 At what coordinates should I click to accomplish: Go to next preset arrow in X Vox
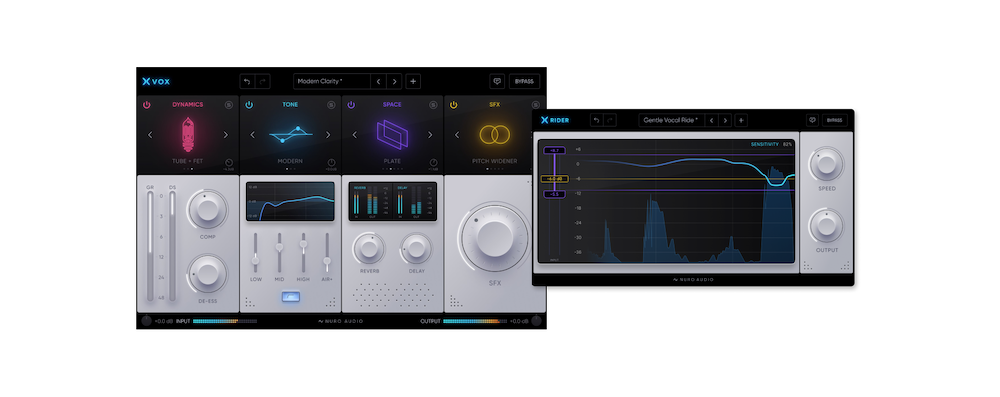point(395,82)
